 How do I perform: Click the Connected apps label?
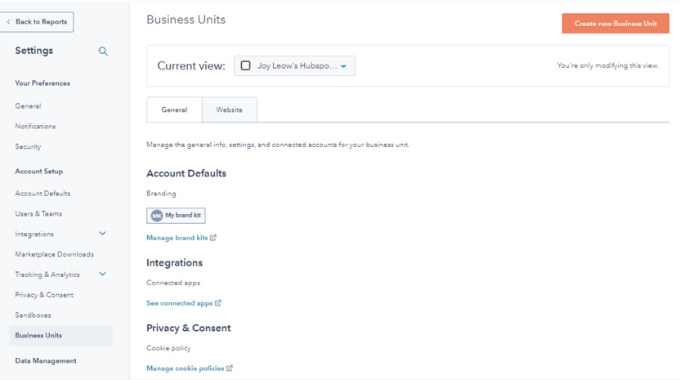173,283
